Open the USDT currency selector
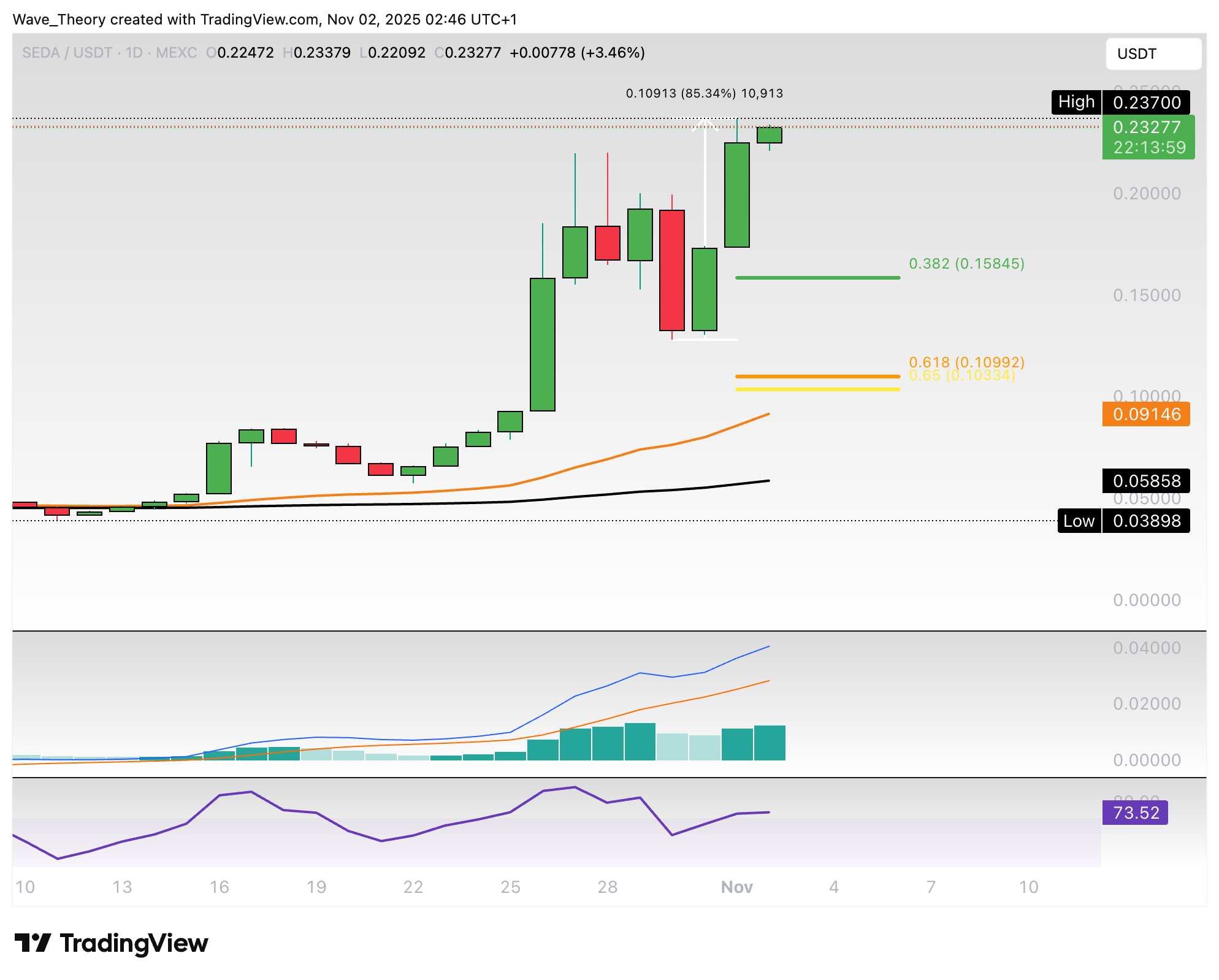The width and height of the screenshot is (1219, 980). pyautogui.click(x=1153, y=54)
